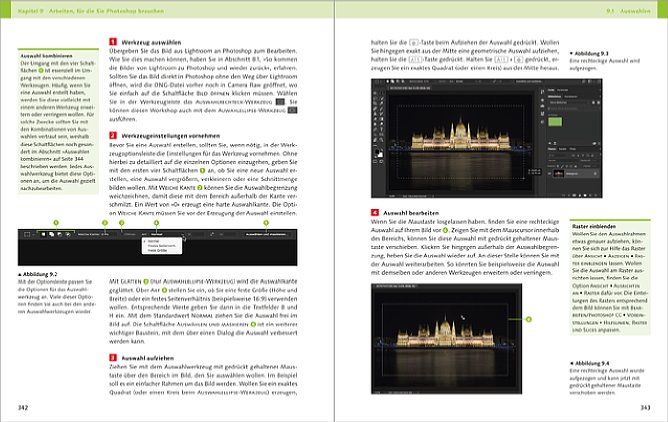The image size is (668, 422).
Task: Click the rectangular marquee tool preset icon in options bar
Action: click(27, 235)
